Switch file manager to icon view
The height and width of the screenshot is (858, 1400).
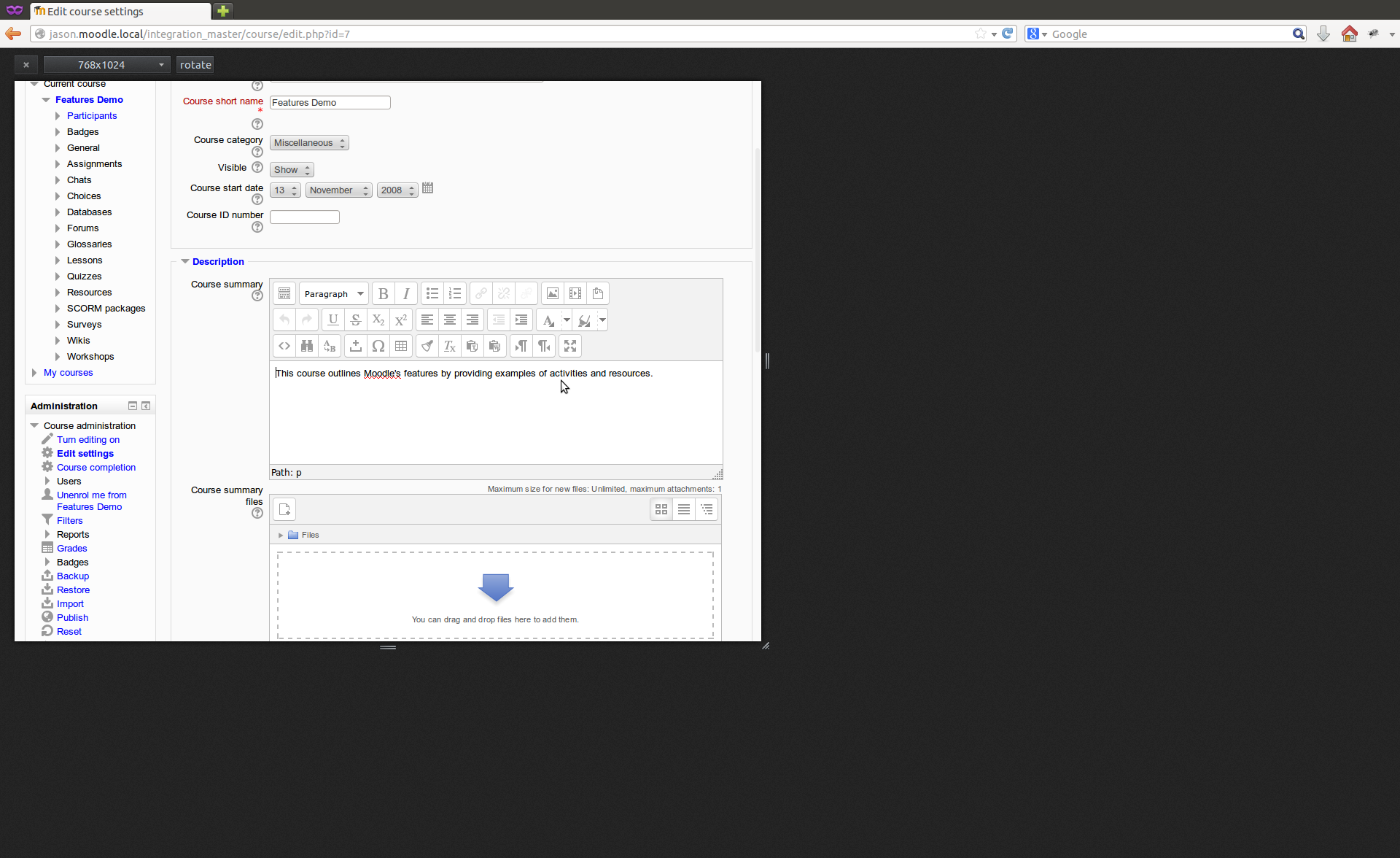pyautogui.click(x=661, y=509)
